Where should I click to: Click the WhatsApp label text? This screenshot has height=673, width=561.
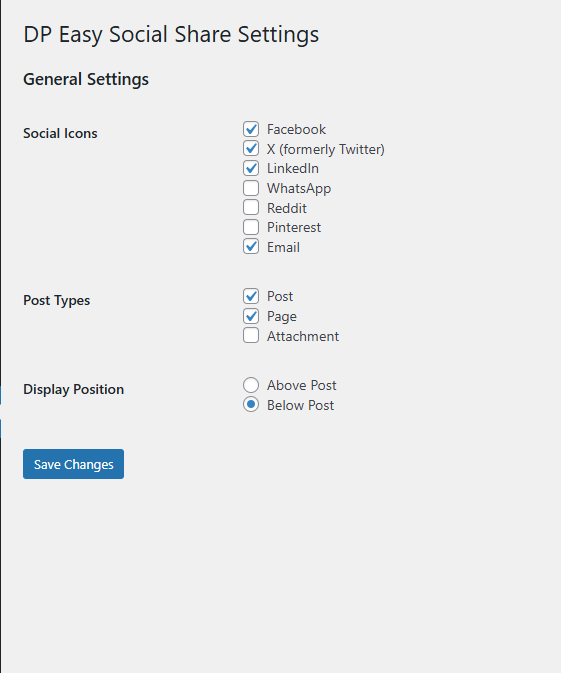coord(299,188)
